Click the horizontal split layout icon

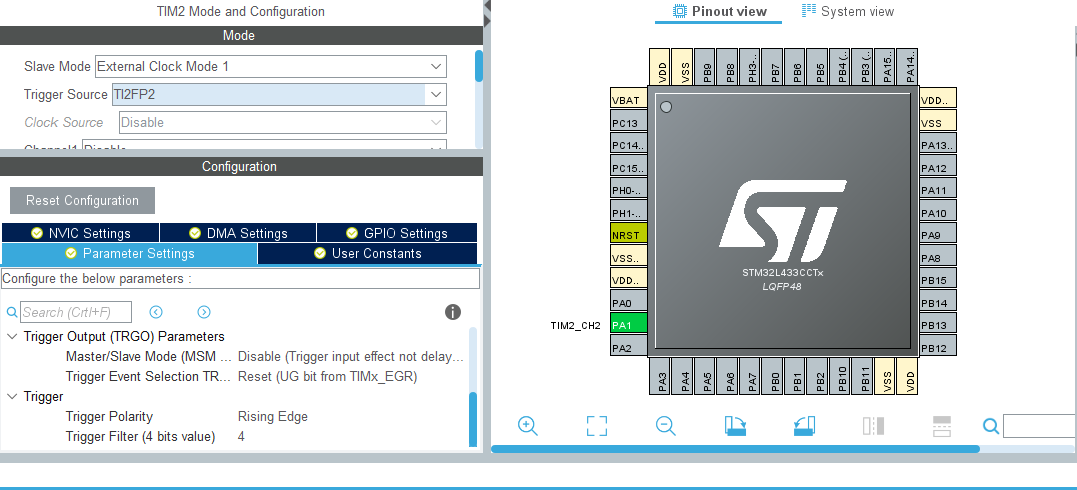(x=942, y=426)
